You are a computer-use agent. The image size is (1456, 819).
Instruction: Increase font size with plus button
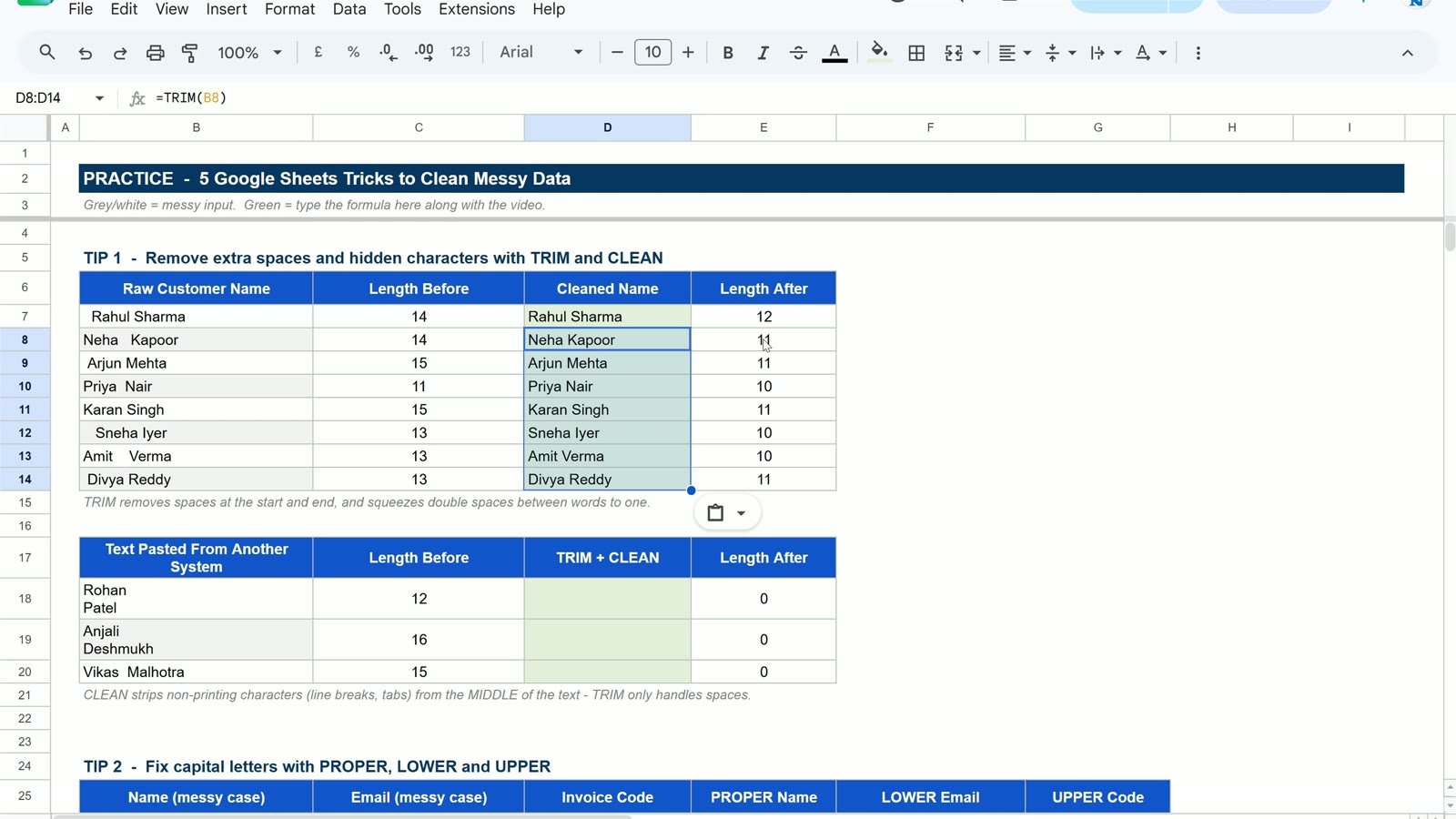(688, 53)
